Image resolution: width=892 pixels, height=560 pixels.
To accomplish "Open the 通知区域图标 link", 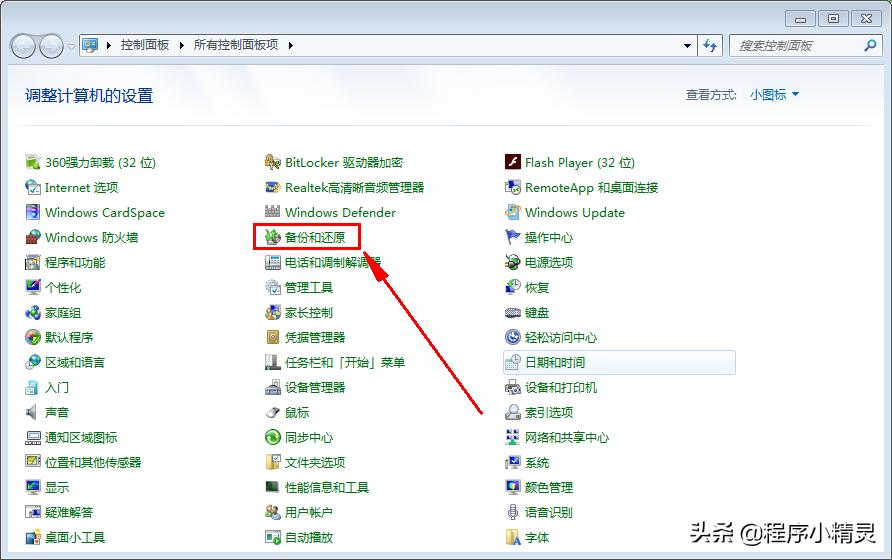I will 81,438.
